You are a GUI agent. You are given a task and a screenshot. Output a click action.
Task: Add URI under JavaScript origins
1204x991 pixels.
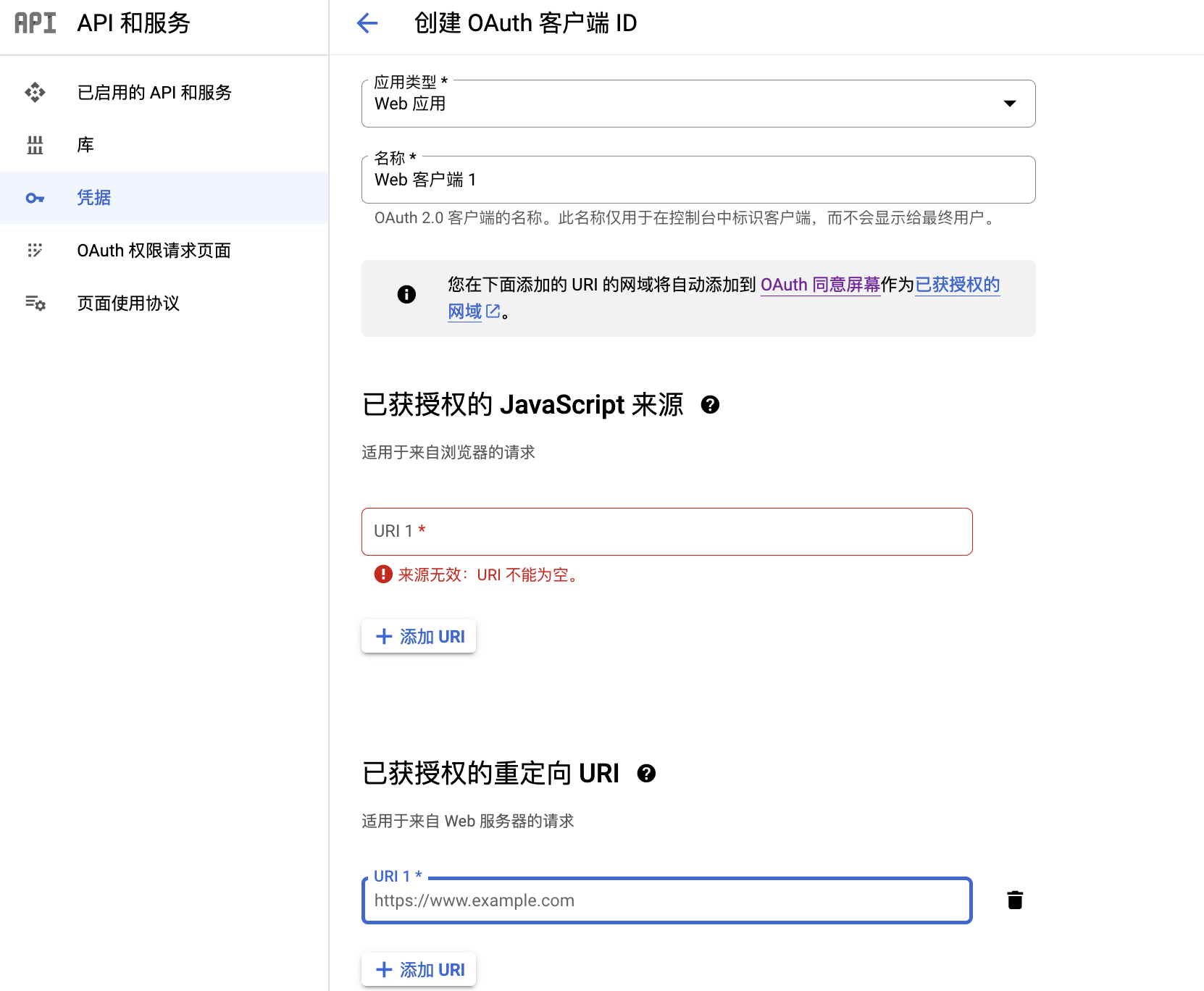[419, 636]
